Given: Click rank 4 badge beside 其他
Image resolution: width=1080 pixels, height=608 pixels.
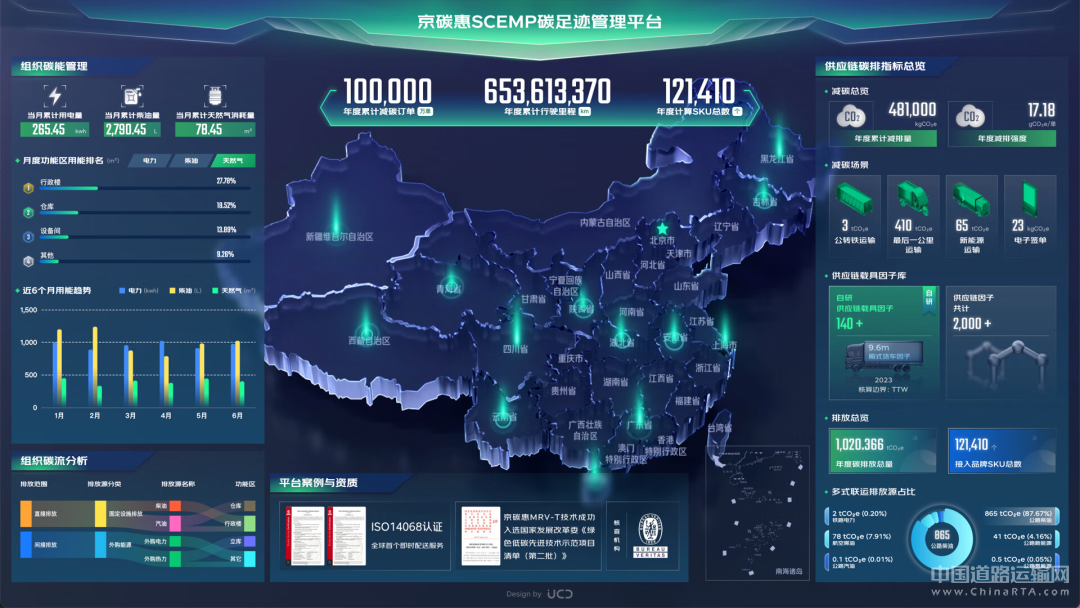Looking at the screenshot, I should point(28,261).
